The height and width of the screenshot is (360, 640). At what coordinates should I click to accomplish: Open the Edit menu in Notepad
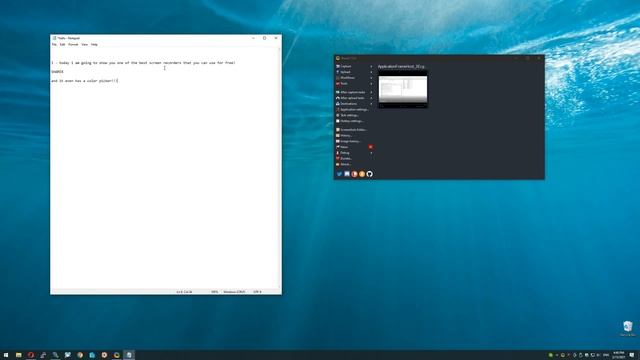coord(62,44)
